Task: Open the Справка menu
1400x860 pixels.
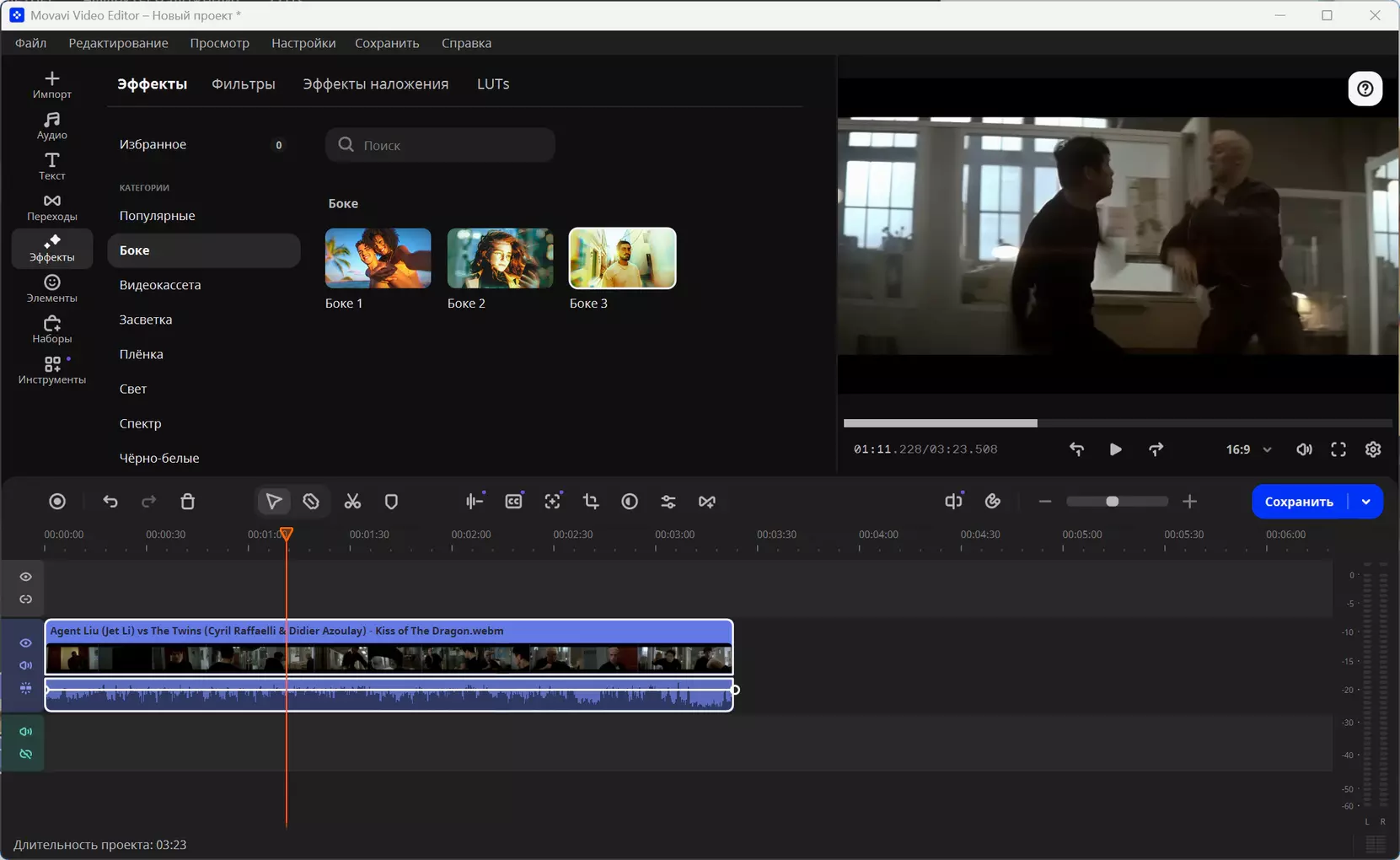Action: [x=466, y=43]
